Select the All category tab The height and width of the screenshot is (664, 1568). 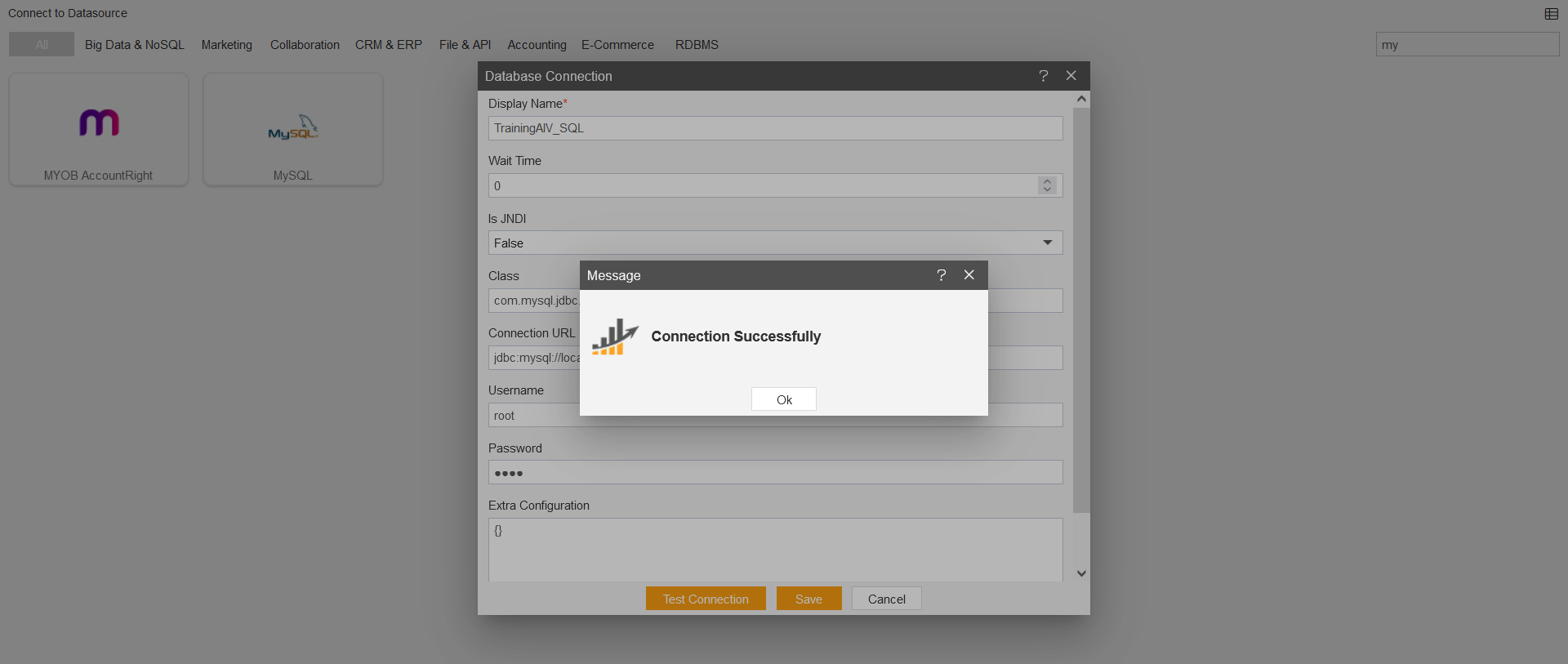click(x=42, y=44)
